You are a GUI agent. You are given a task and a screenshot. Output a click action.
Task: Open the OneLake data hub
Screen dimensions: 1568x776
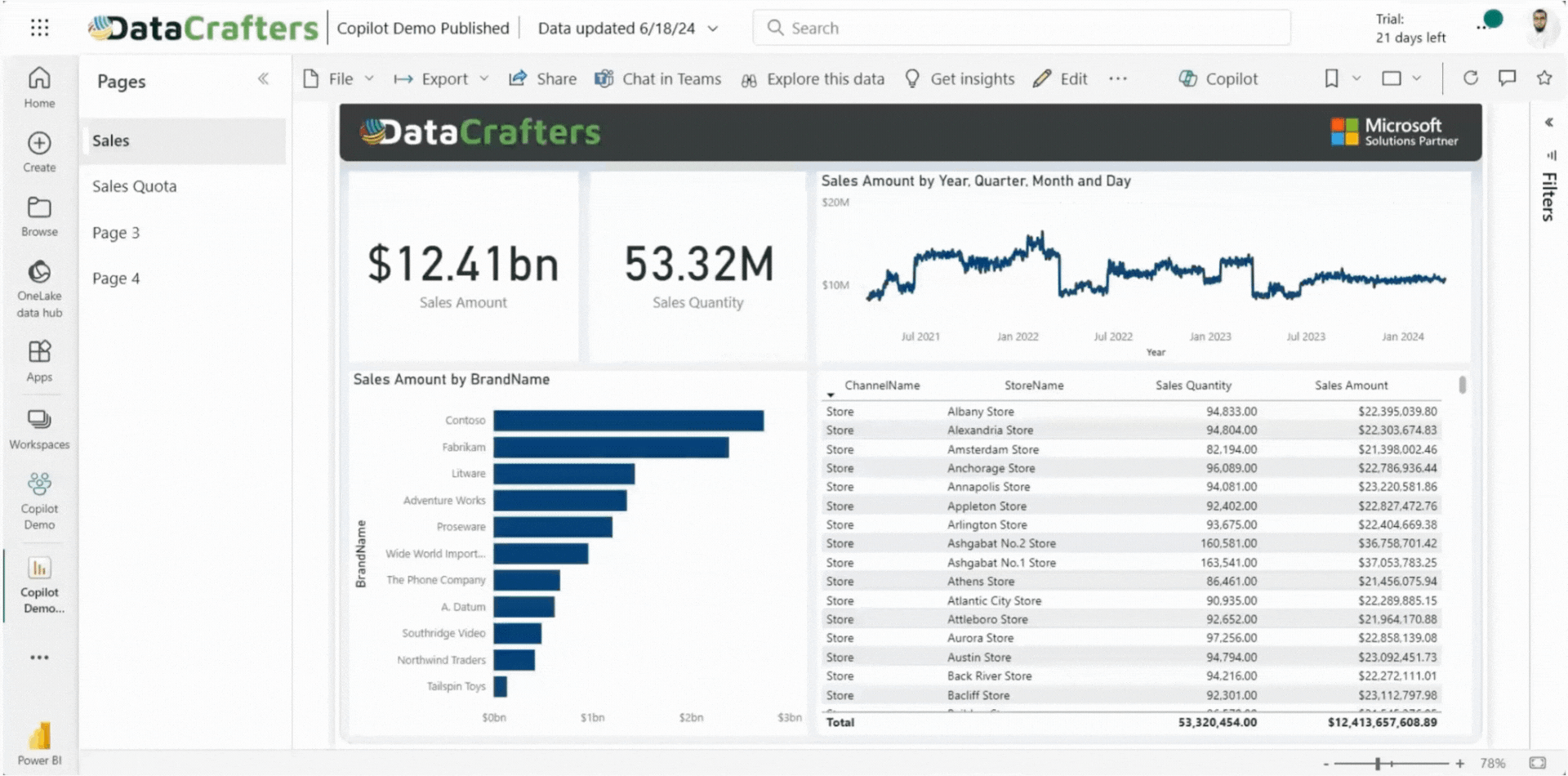(x=39, y=288)
